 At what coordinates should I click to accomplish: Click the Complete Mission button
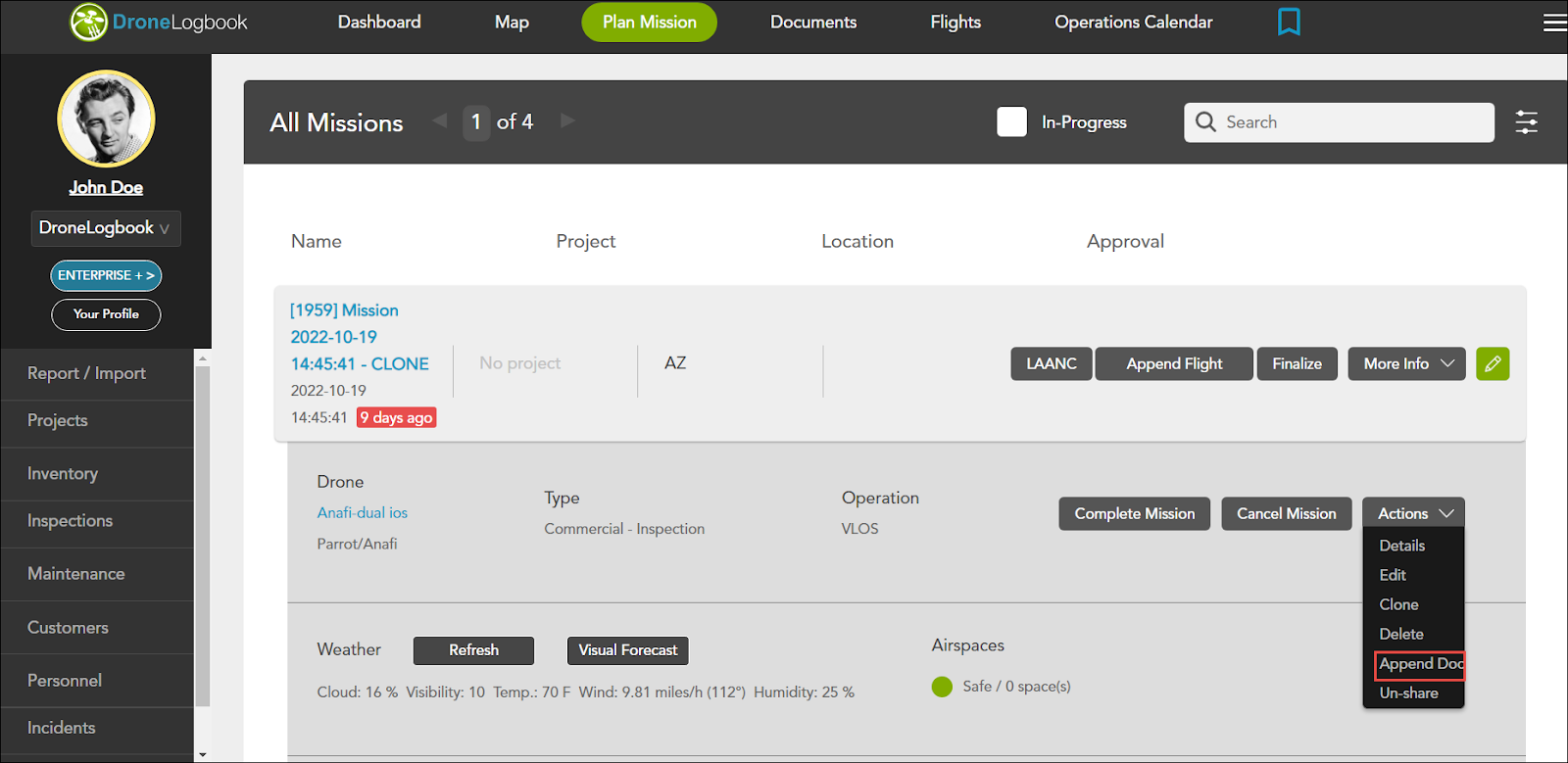click(x=1134, y=513)
